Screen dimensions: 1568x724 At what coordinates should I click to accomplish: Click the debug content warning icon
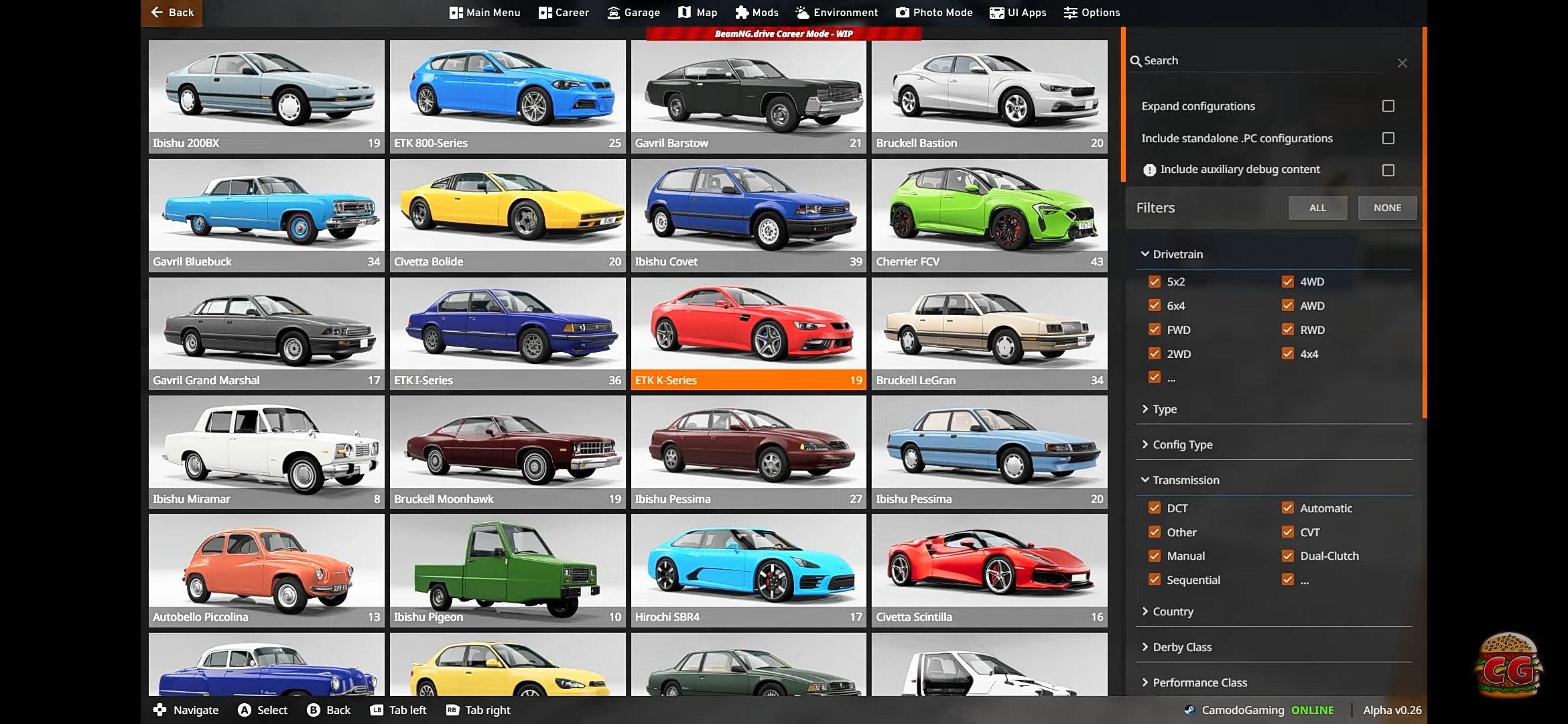[x=1149, y=170]
